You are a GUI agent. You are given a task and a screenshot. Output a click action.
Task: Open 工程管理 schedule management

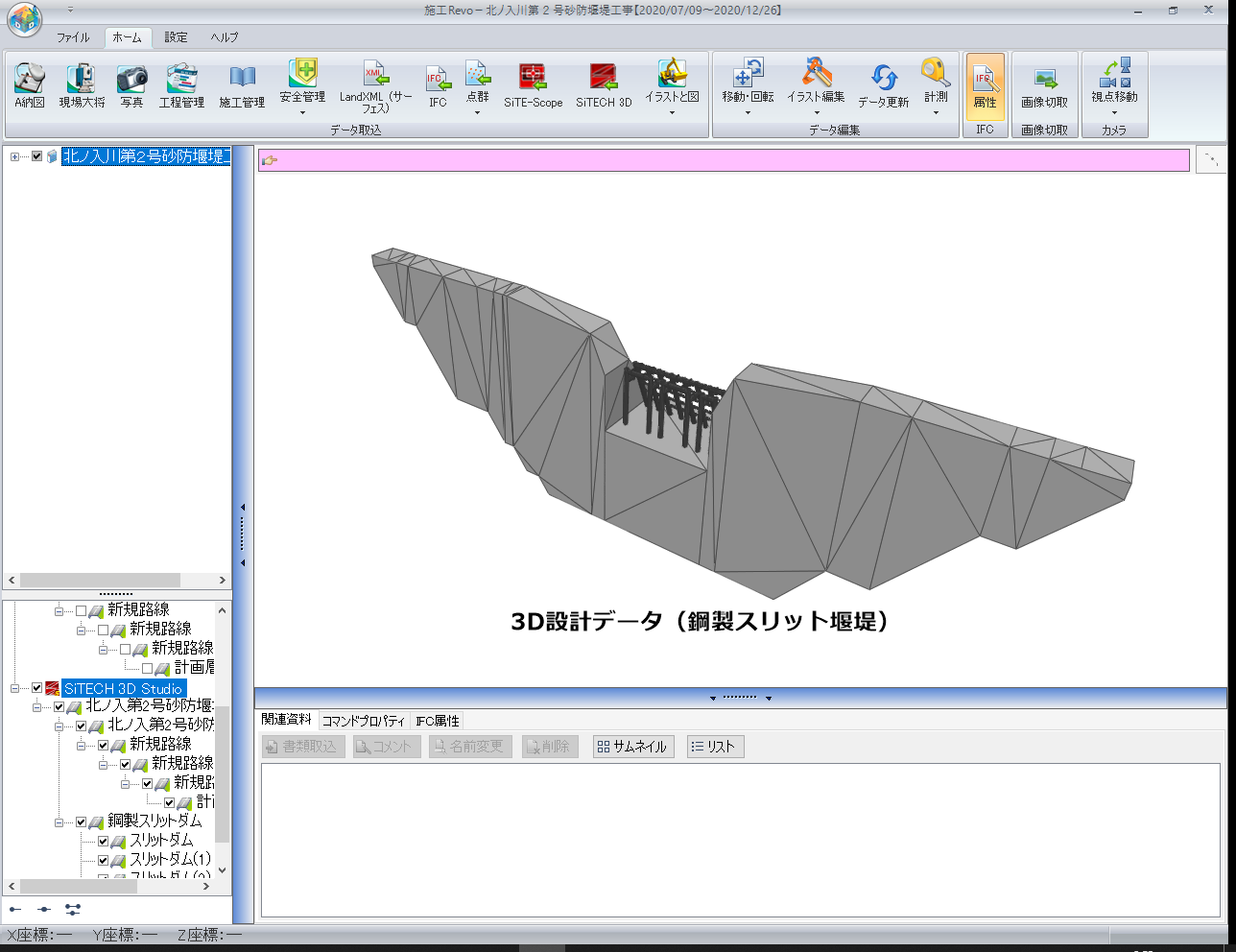(x=181, y=84)
